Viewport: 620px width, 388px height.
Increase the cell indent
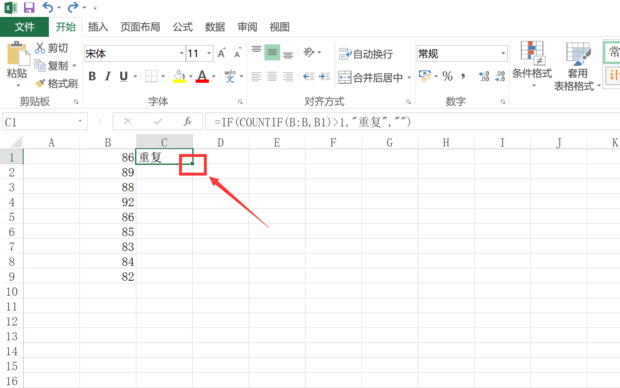point(324,76)
